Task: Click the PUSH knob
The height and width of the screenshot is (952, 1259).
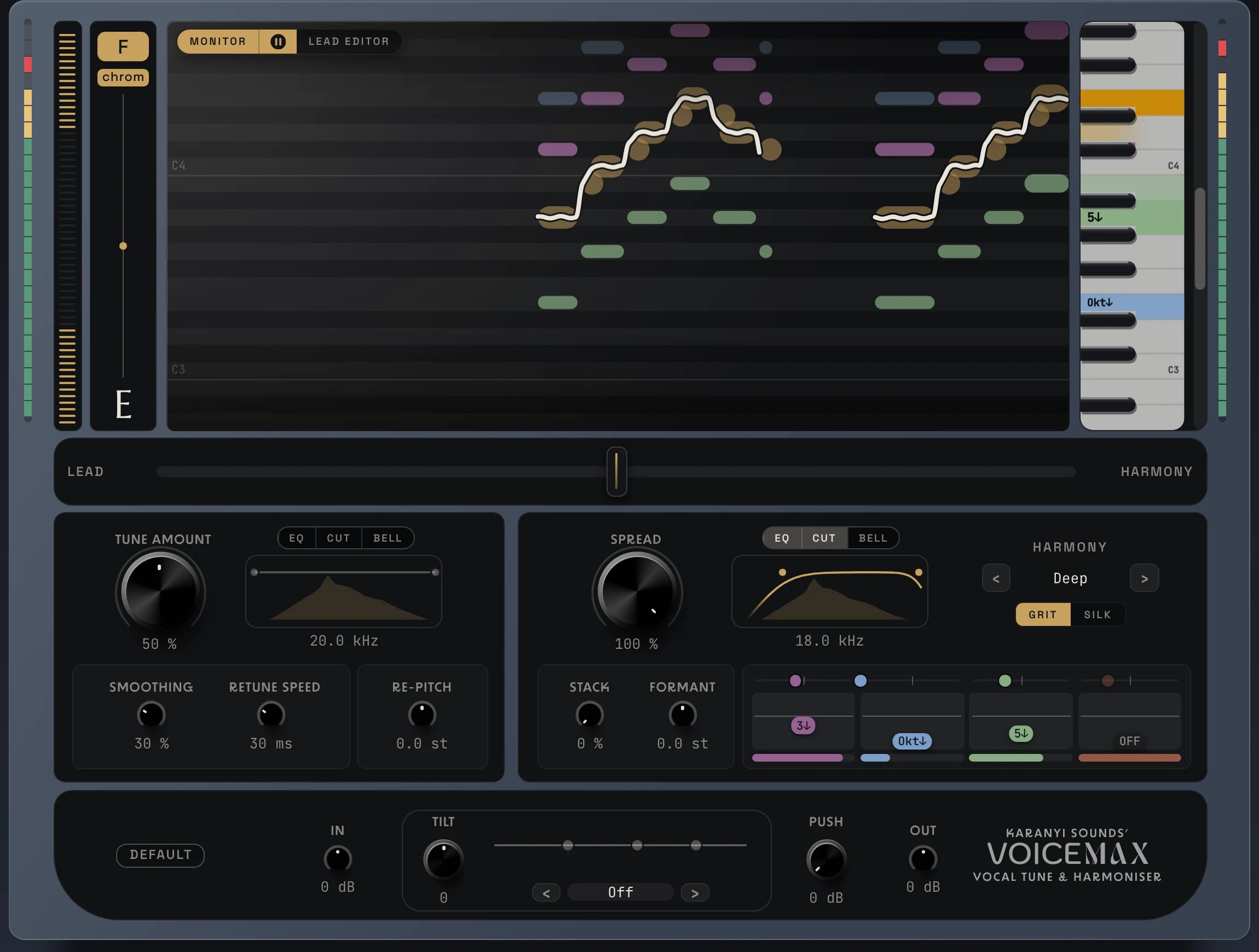Action: click(x=826, y=859)
